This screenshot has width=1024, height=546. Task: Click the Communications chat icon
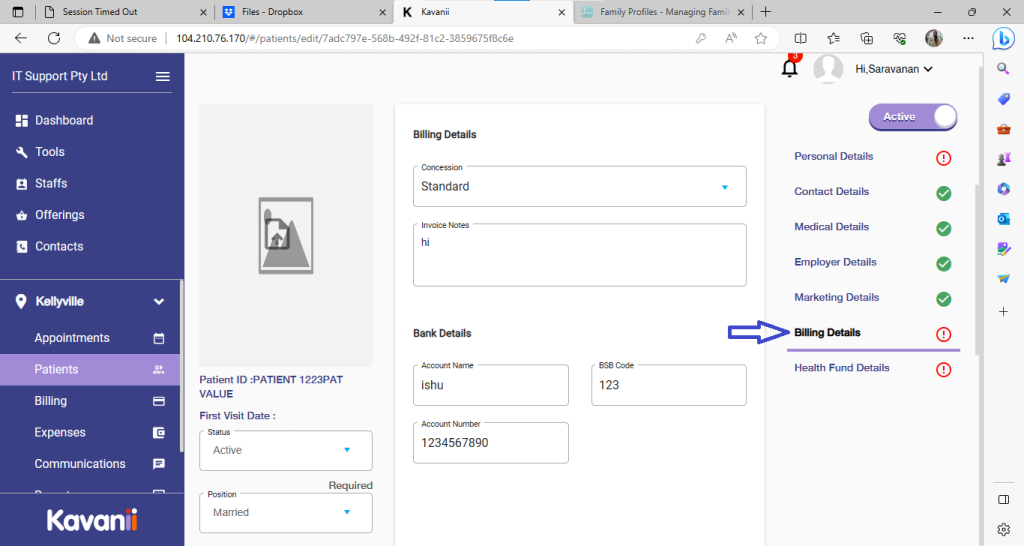click(158, 464)
